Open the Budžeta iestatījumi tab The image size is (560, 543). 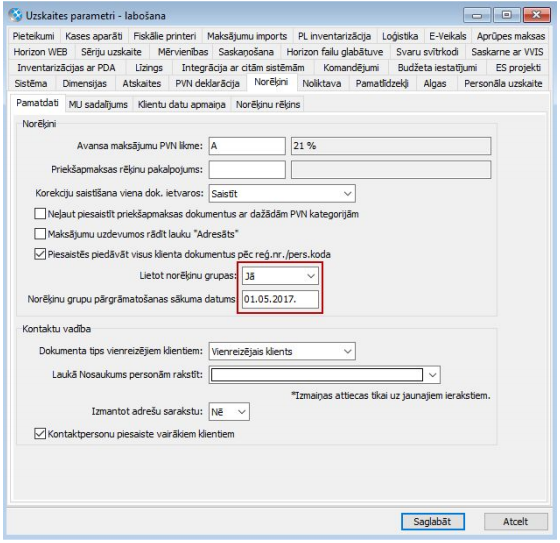(x=437, y=68)
